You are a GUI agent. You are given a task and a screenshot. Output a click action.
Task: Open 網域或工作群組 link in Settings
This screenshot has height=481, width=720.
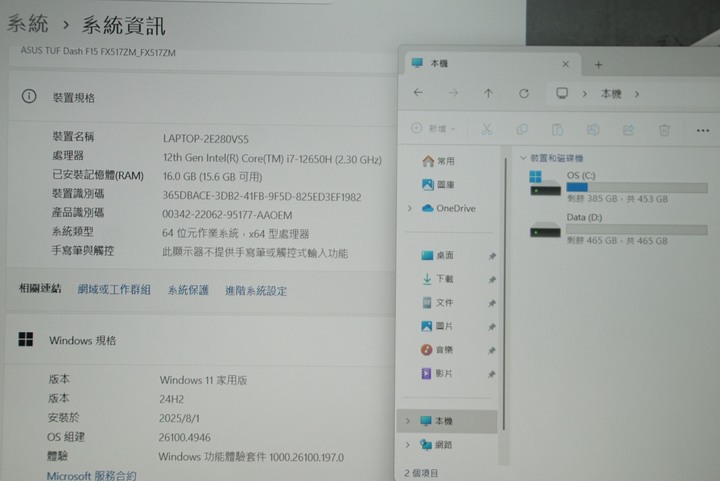pos(114,289)
